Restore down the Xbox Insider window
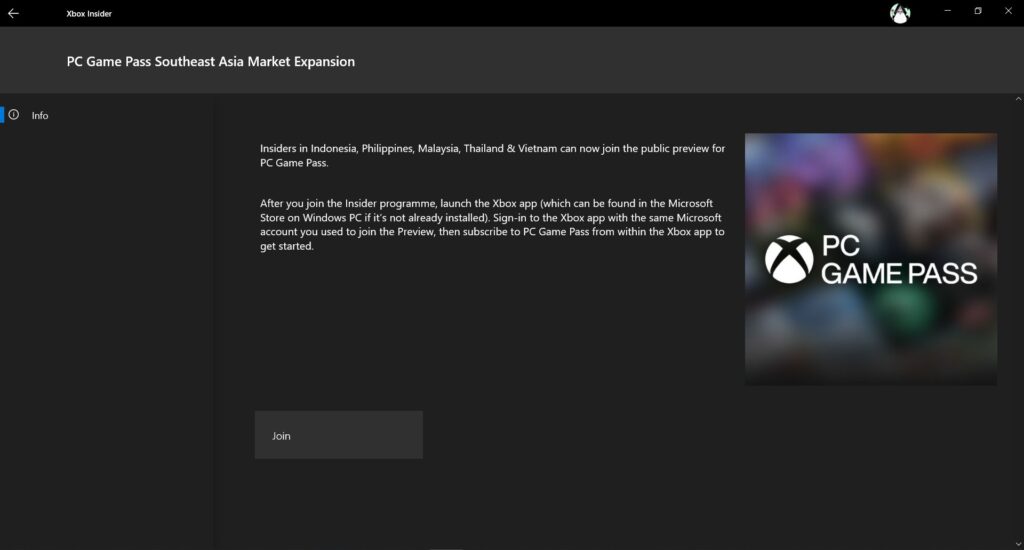 (978, 11)
